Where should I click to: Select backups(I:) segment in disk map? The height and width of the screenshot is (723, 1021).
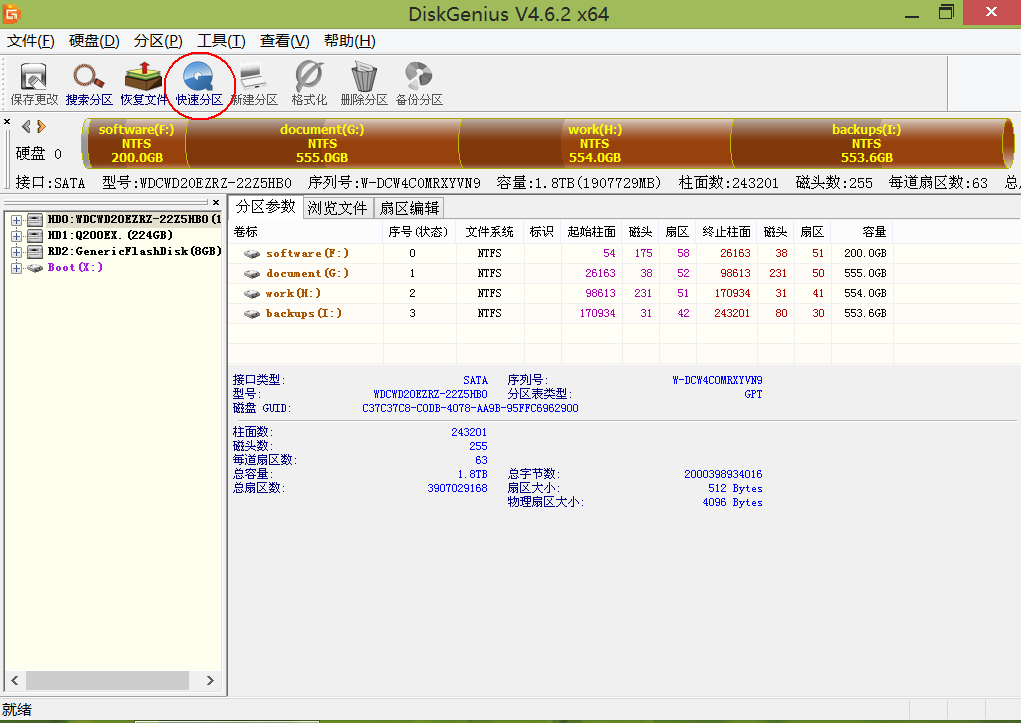(867, 143)
